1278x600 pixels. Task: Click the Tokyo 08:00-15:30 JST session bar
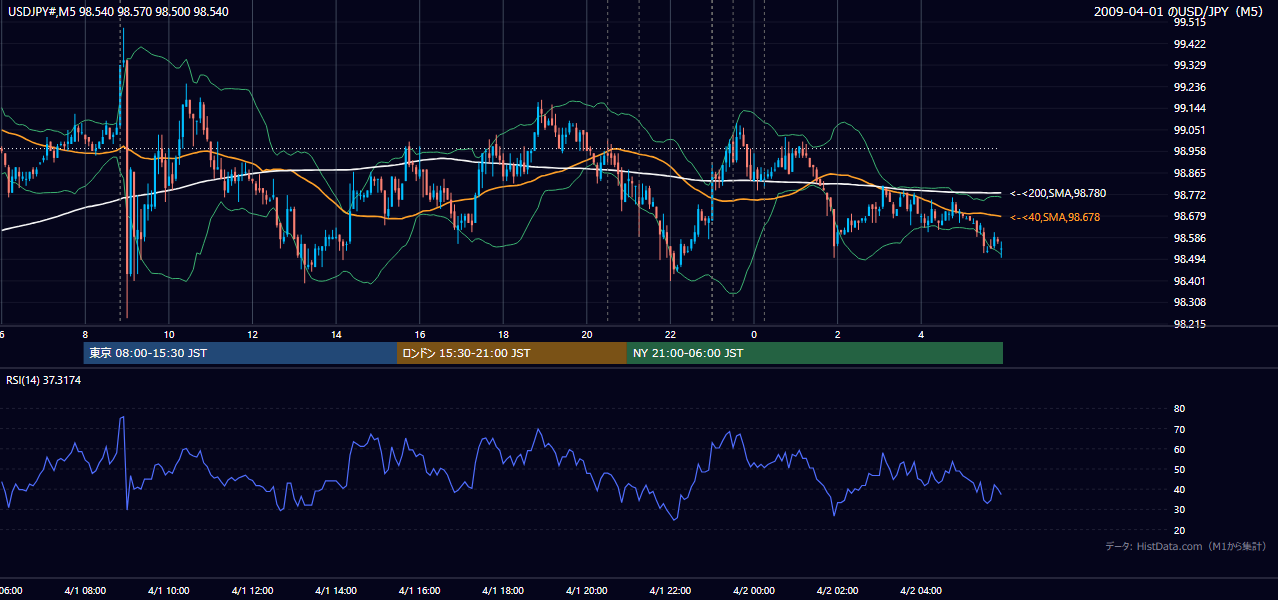[x=240, y=353]
